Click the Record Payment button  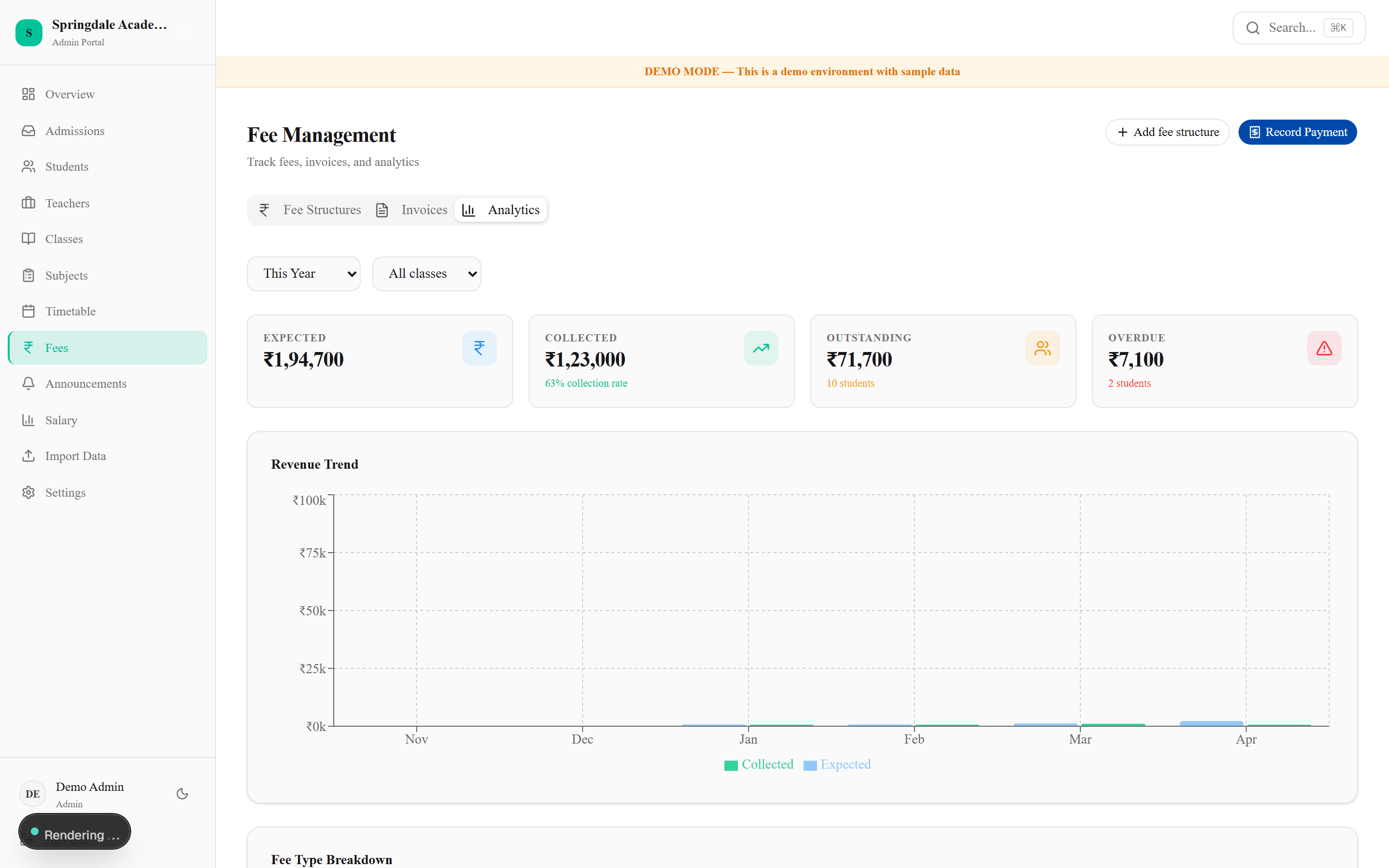click(1297, 132)
